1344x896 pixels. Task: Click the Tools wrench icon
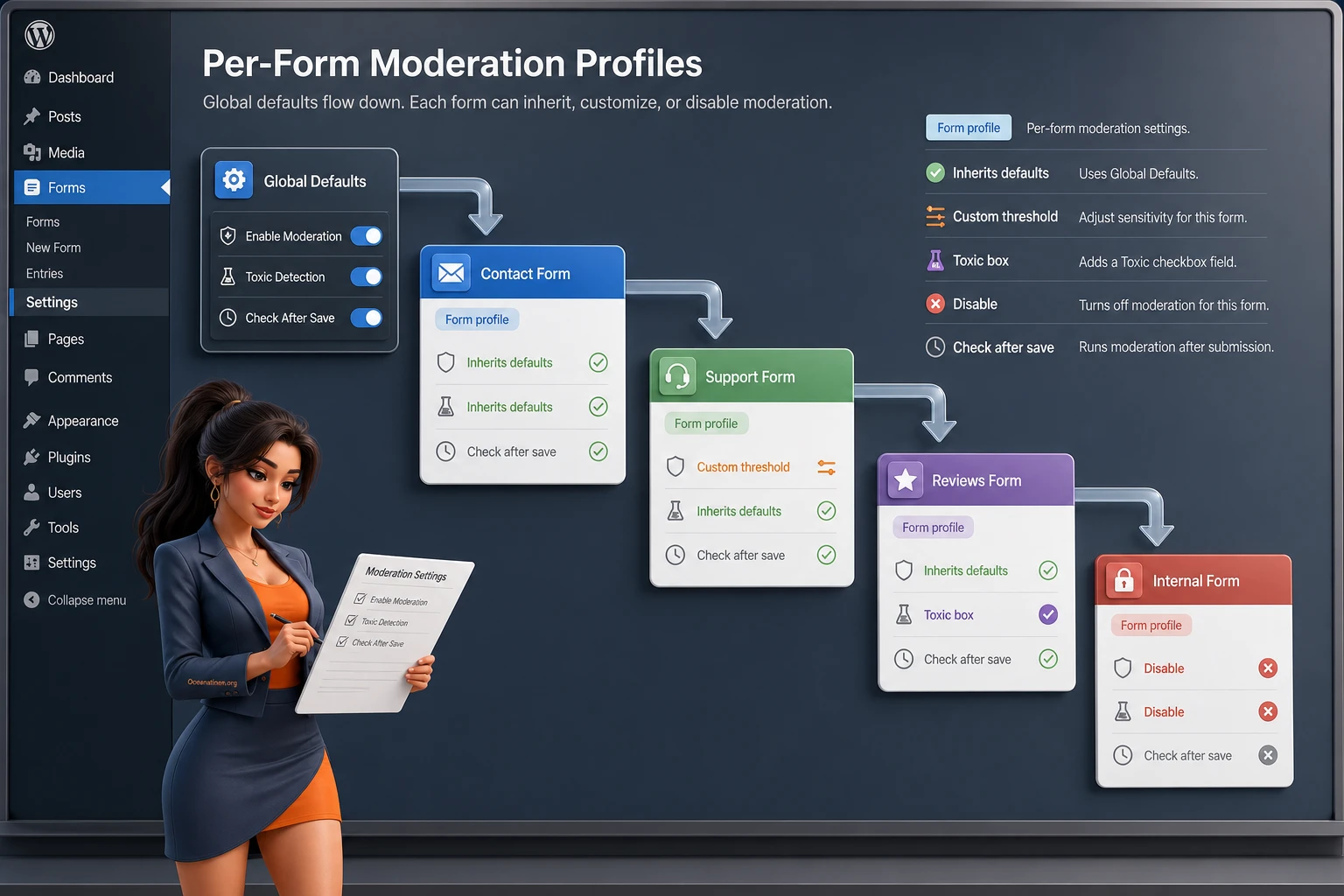coord(31,527)
